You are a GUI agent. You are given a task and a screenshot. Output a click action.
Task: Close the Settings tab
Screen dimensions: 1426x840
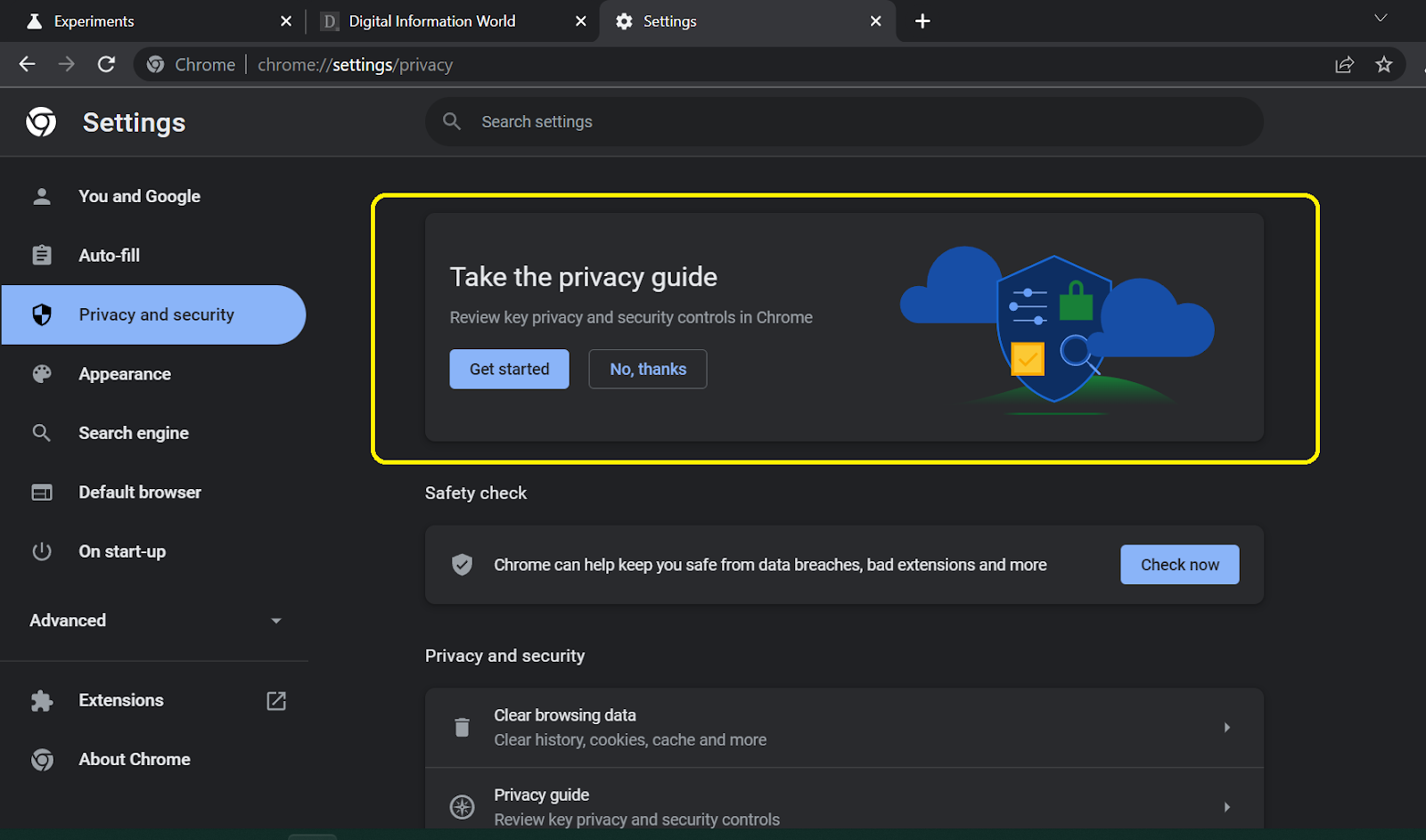[876, 20]
